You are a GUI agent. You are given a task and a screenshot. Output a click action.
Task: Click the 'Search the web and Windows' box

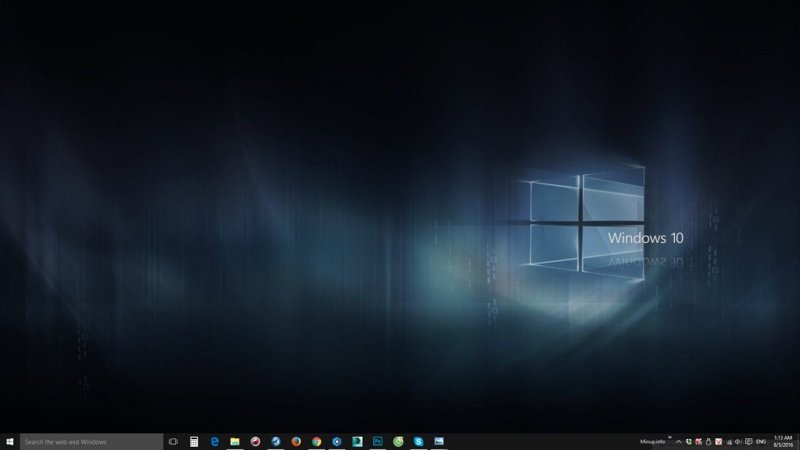(91, 442)
